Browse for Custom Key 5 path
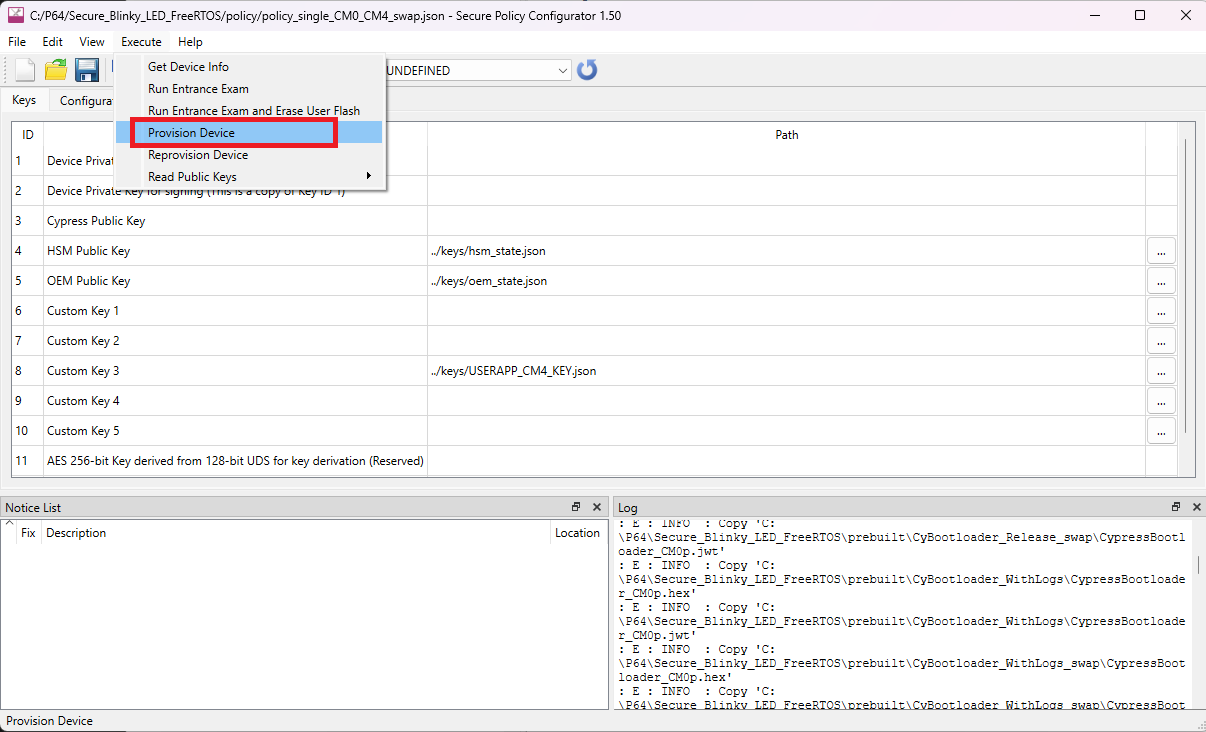The image size is (1206, 732). click(1160, 431)
